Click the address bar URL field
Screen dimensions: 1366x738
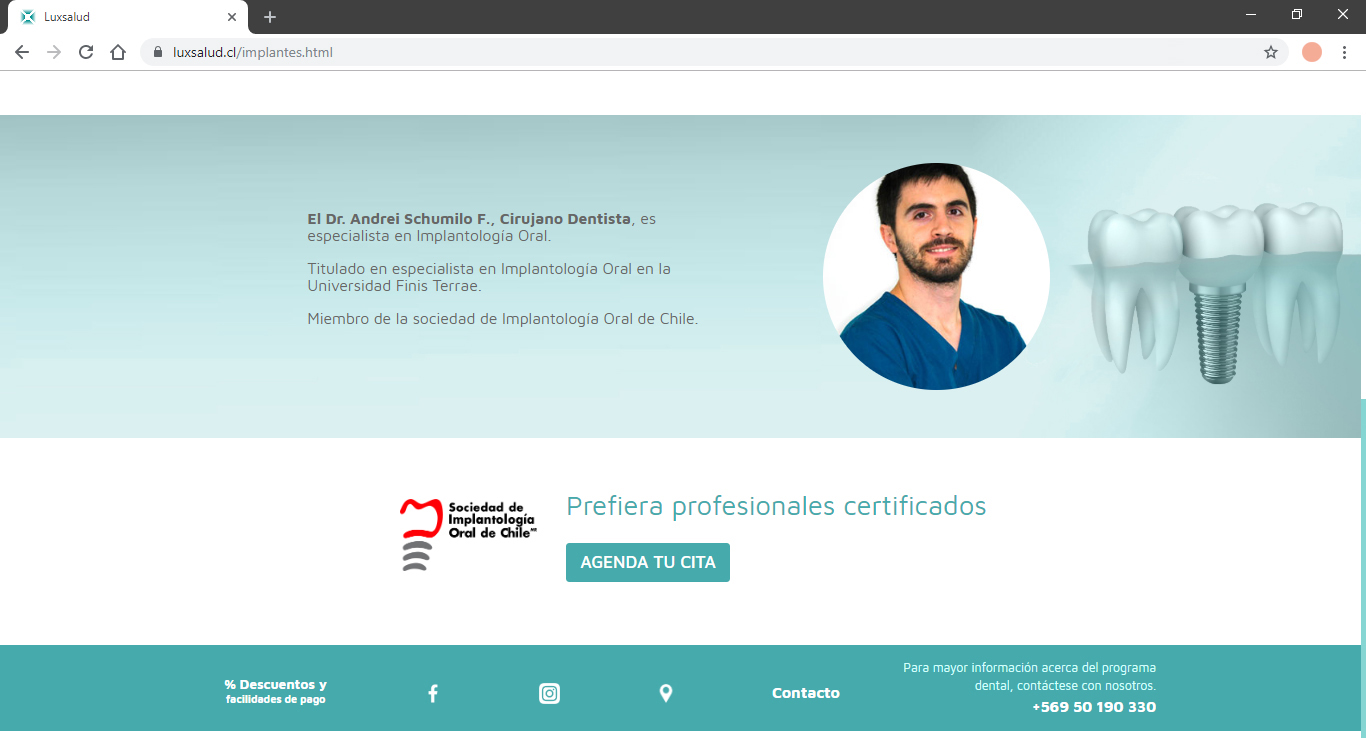pyautogui.click(x=700, y=52)
